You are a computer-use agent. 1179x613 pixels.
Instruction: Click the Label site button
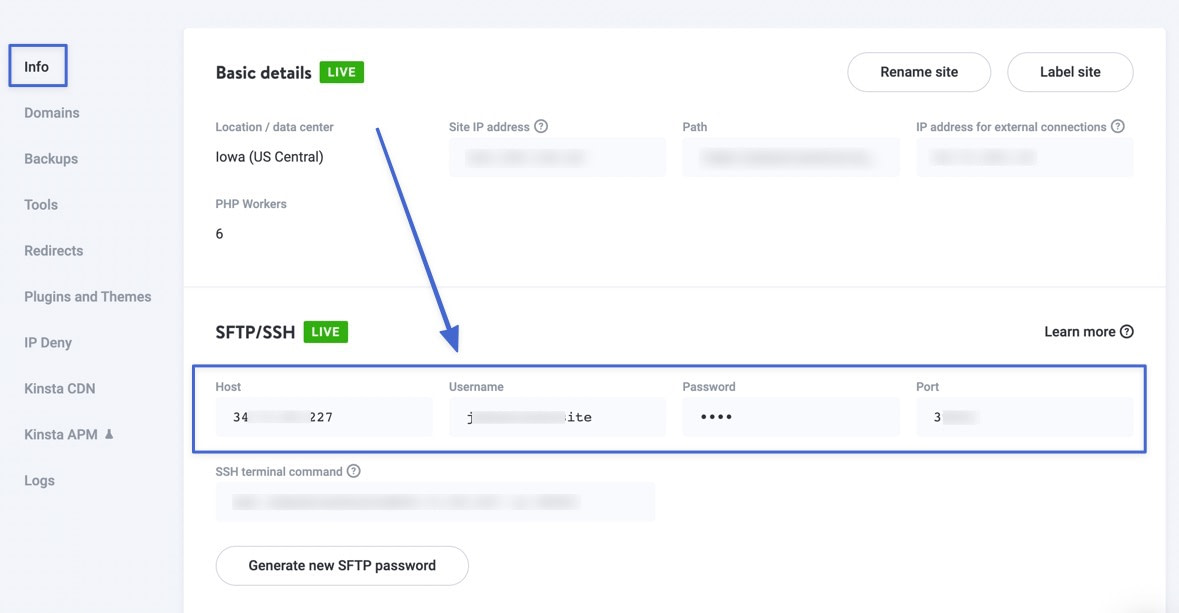pos(1070,71)
